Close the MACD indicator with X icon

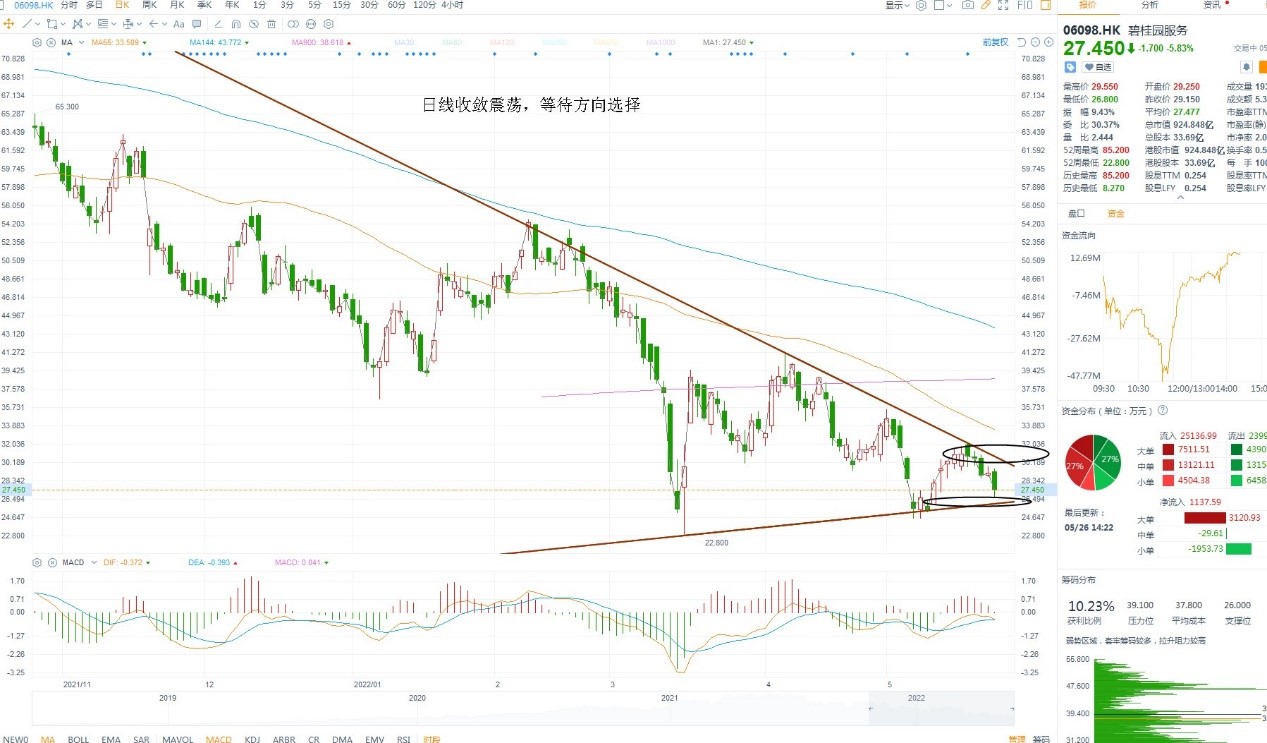pyautogui.click(x=52, y=562)
